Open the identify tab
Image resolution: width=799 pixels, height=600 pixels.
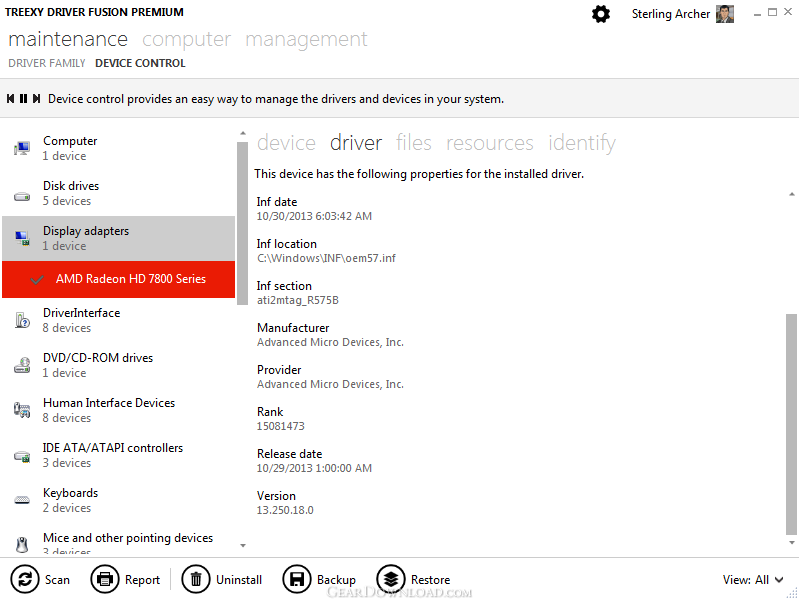point(582,143)
